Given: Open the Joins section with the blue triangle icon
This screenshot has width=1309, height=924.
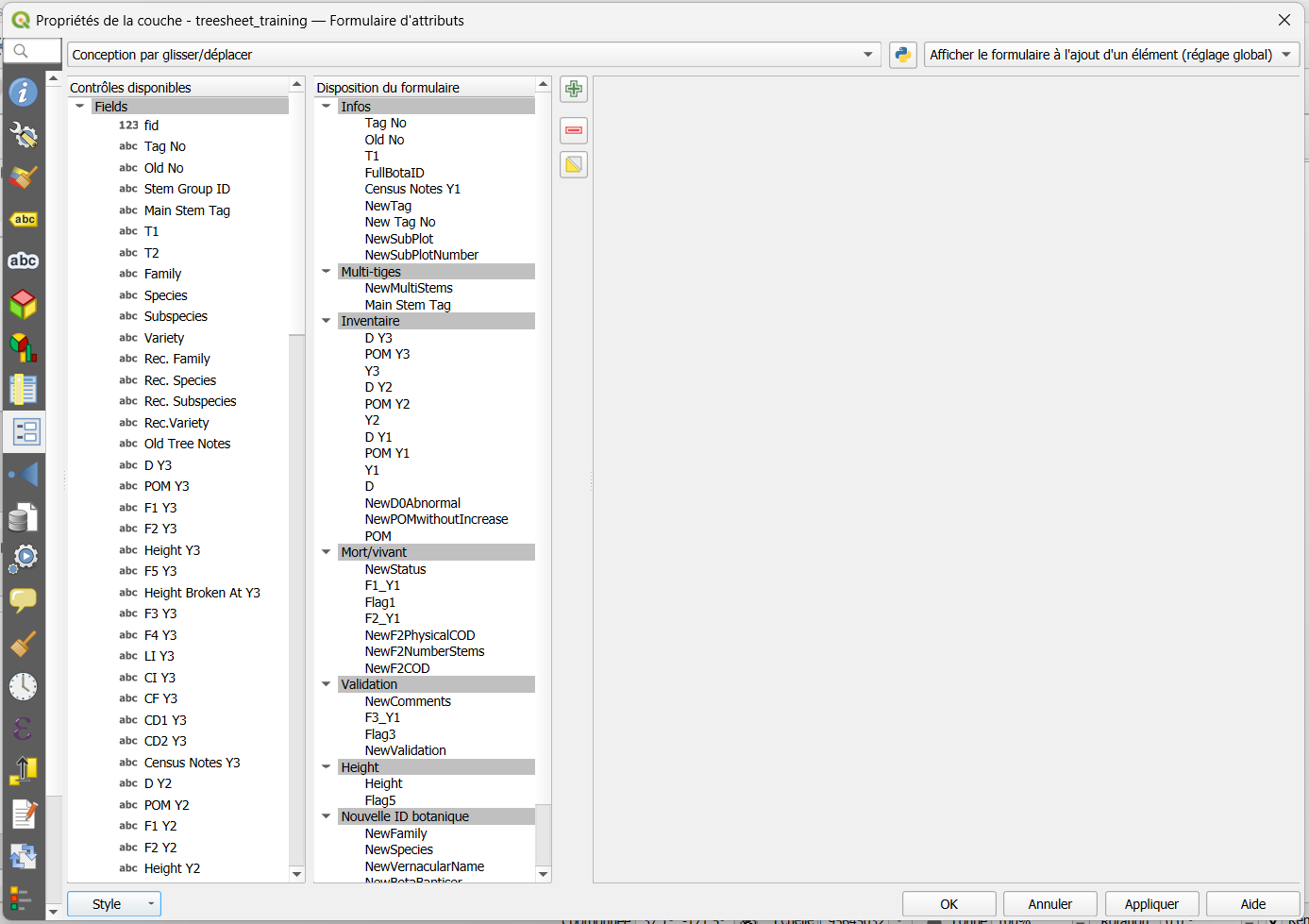Looking at the screenshot, I should 24,474.
